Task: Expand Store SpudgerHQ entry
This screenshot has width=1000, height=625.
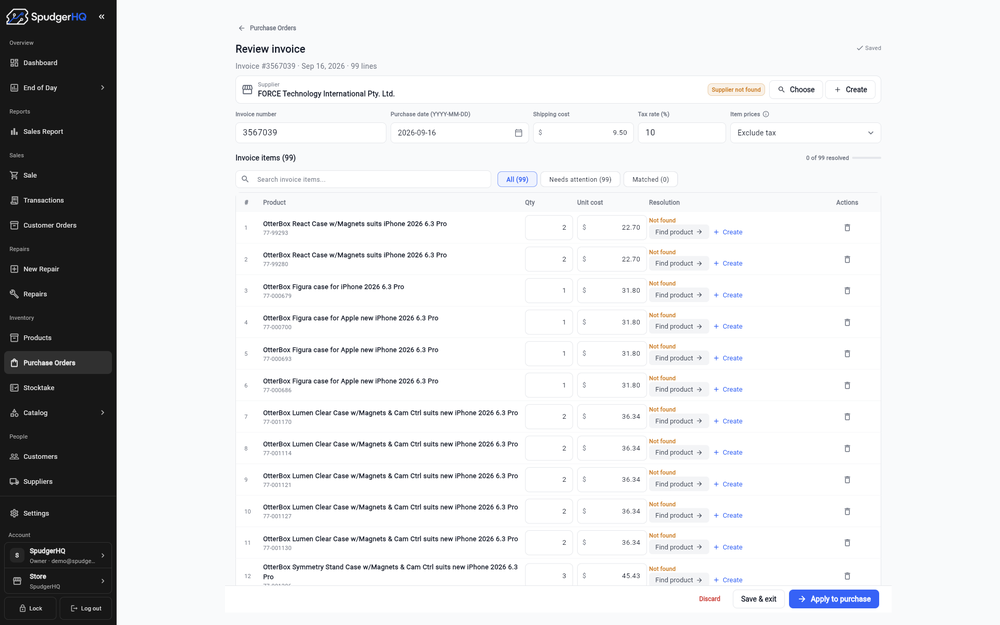Action: click(x=58, y=580)
